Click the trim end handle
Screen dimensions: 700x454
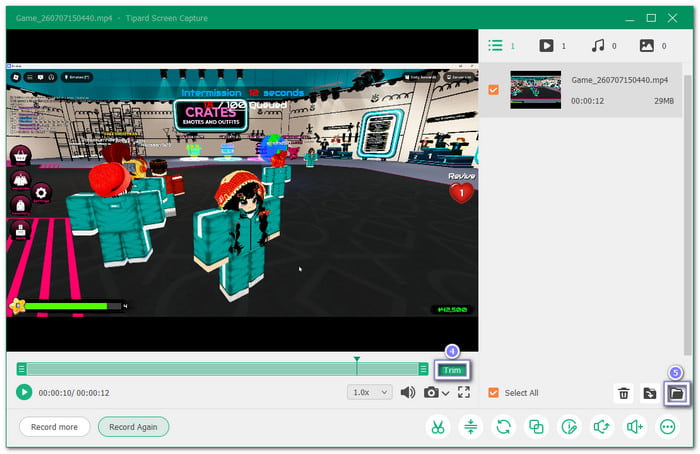(423, 369)
